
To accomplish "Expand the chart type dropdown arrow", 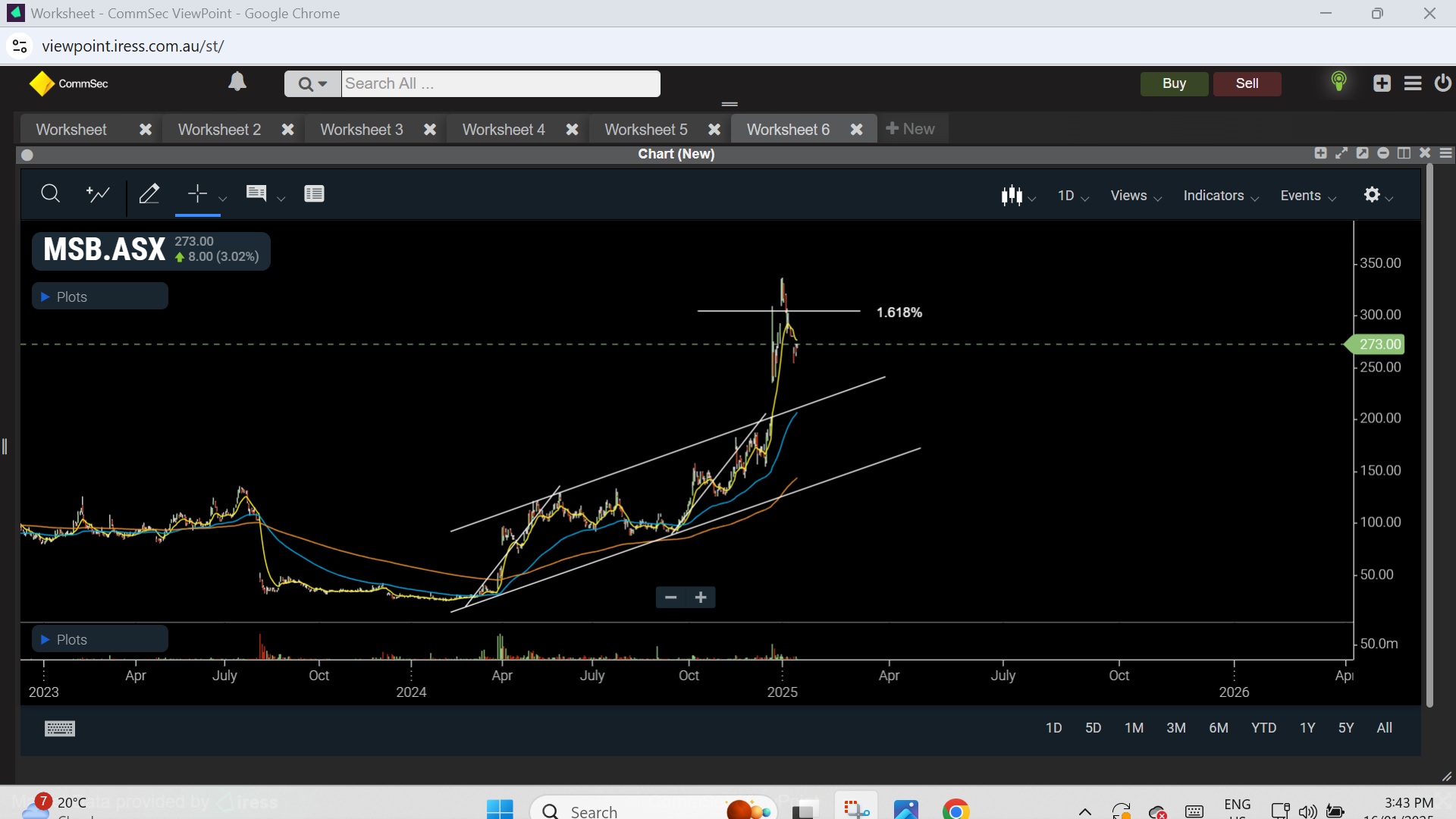I will 1031,199.
